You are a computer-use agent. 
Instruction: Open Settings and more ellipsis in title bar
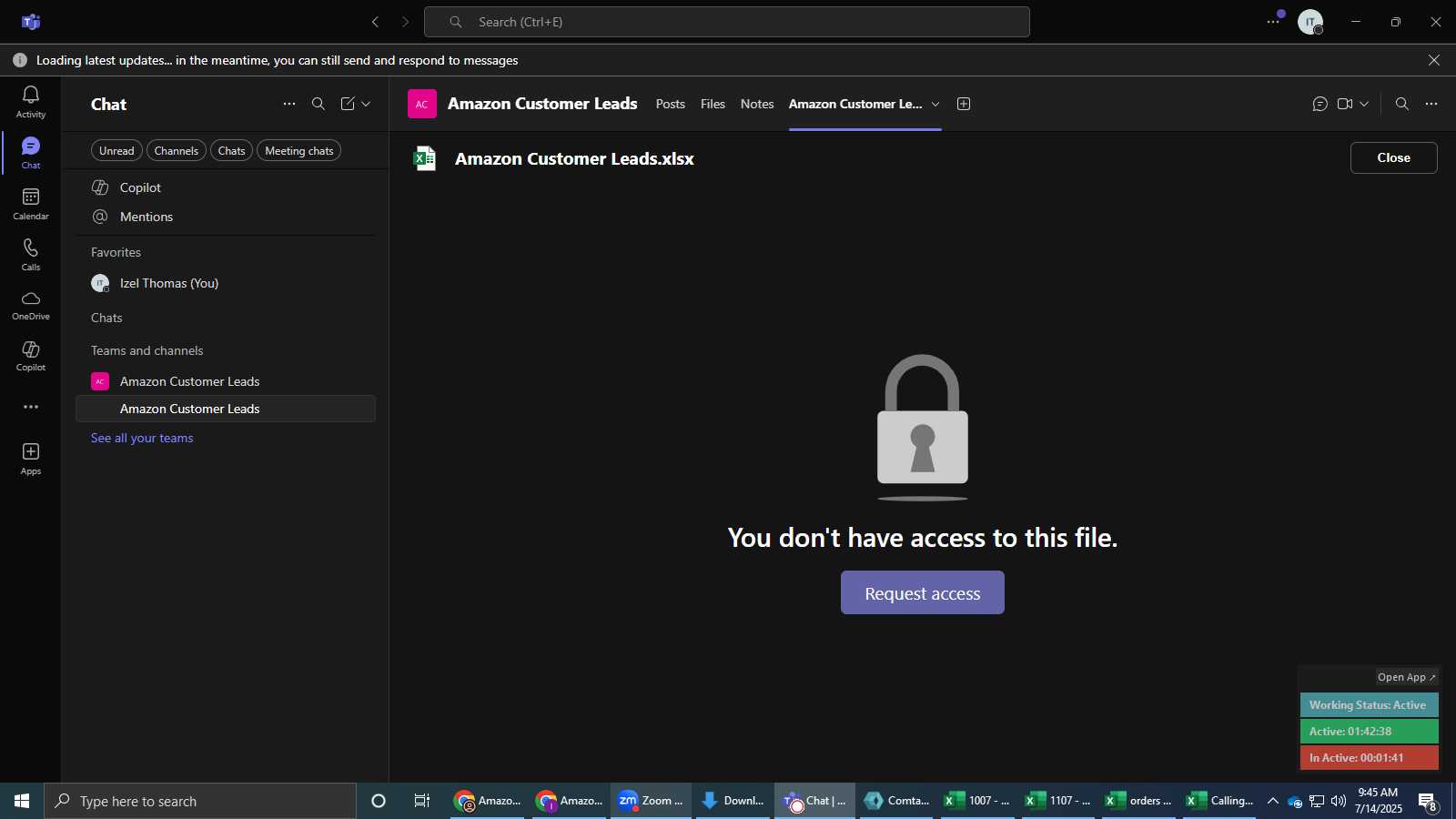pyautogui.click(x=1273, y=22)
